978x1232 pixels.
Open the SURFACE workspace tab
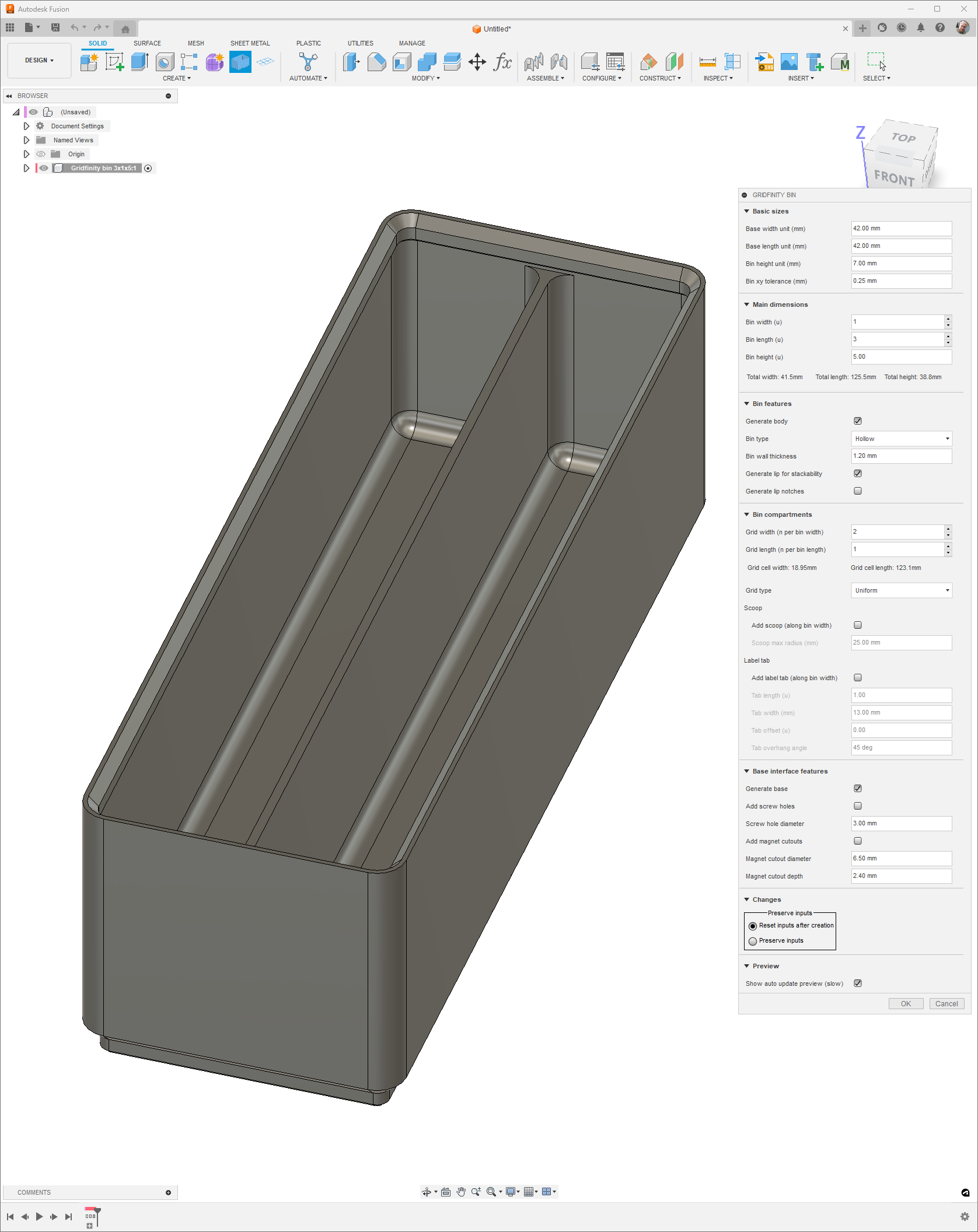tap(147, 43)
